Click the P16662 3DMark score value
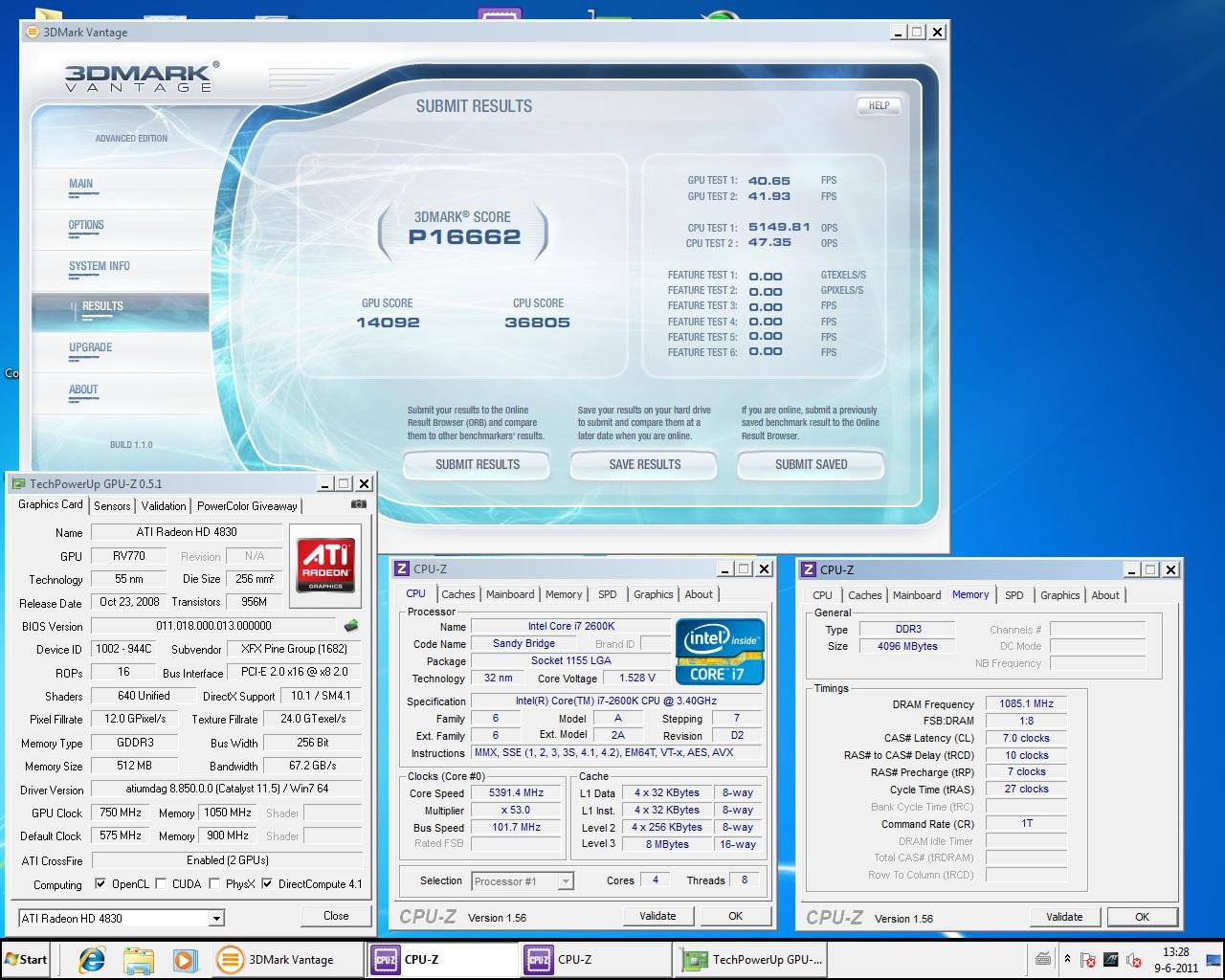This screenshot has width=1225, height=980. 464,237
